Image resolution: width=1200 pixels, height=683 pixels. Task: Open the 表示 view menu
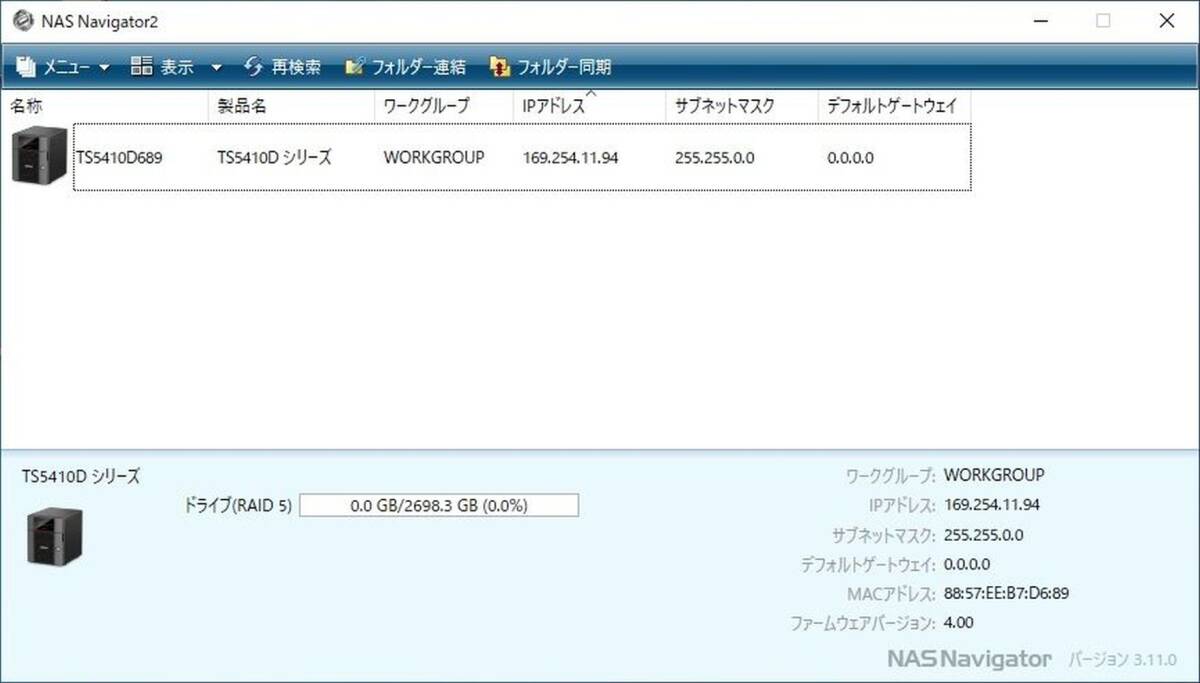coord(176,67)
